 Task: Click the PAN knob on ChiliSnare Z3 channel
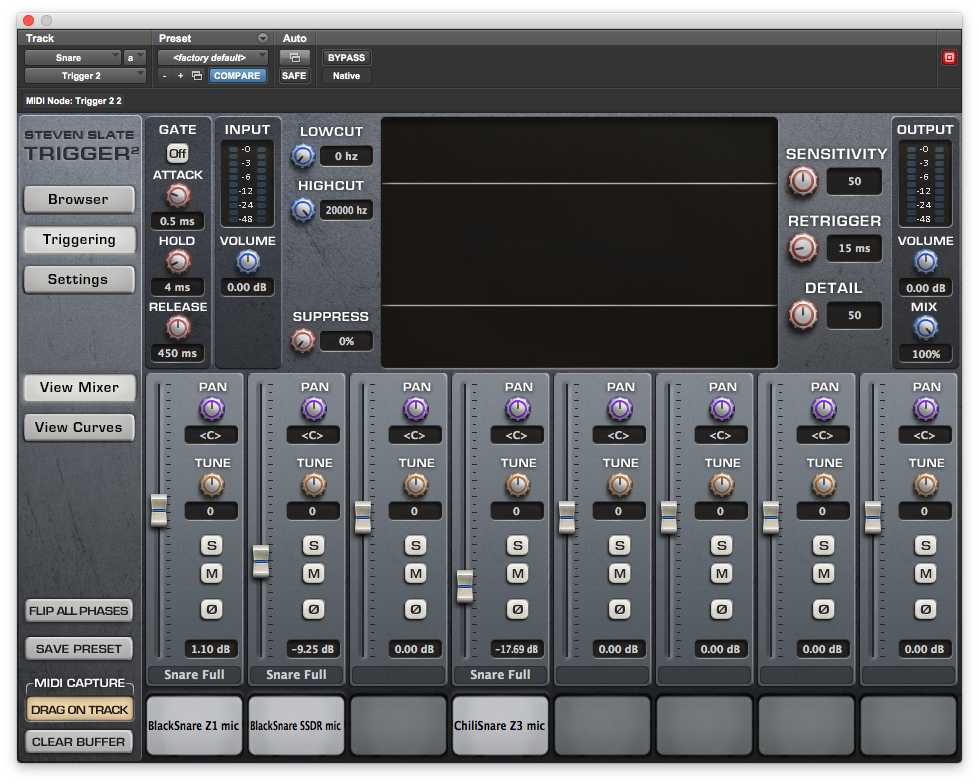point(518,409)
